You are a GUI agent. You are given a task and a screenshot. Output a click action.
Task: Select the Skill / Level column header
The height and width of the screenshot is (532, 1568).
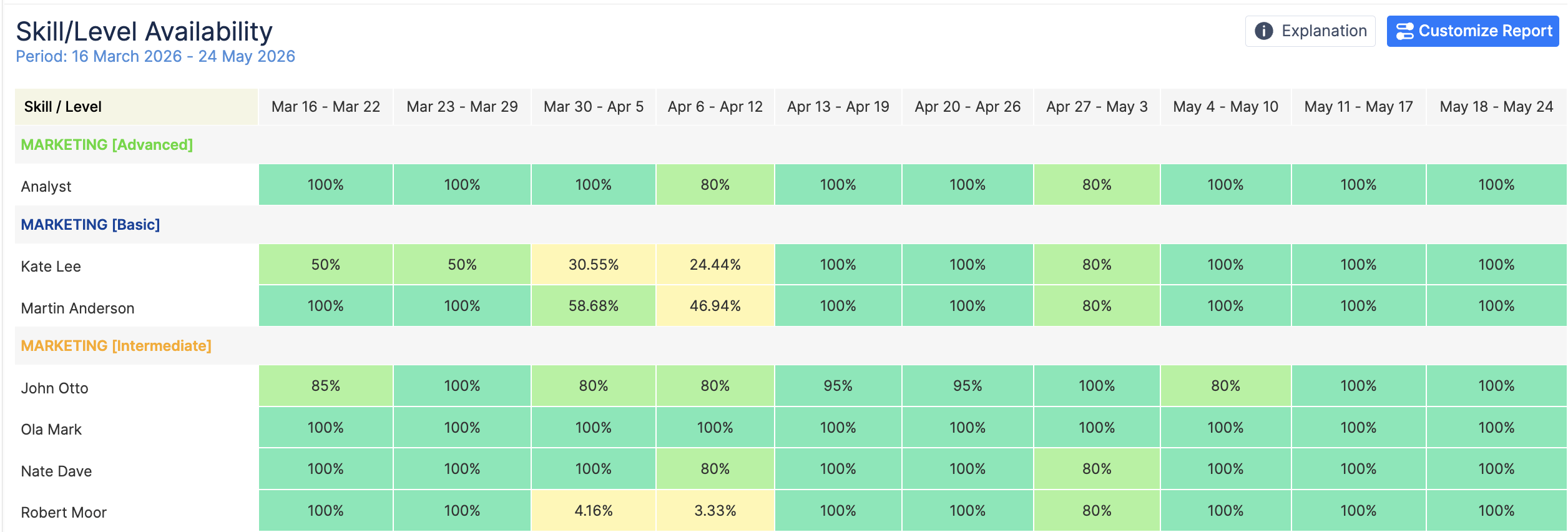[62, 107]
